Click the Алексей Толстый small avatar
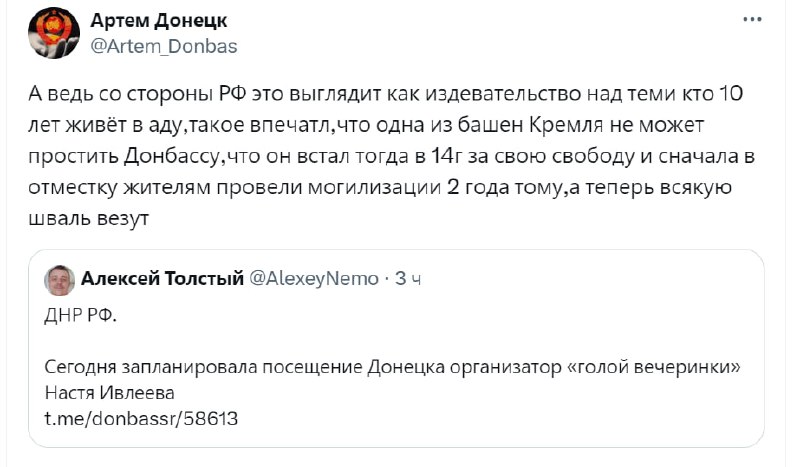Viewport: 800px width, 467px height. 60,280
